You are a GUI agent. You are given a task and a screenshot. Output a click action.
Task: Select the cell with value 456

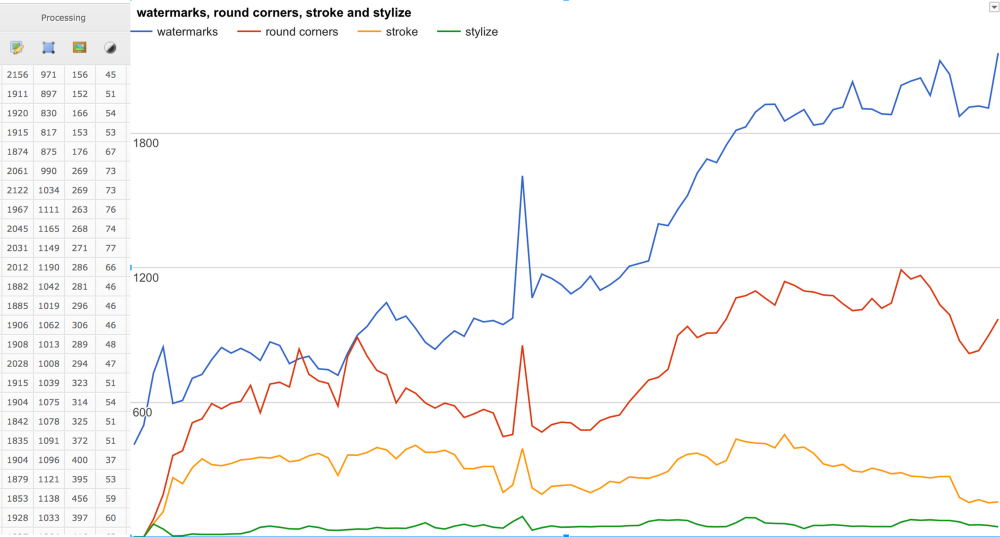click(80, 498)
